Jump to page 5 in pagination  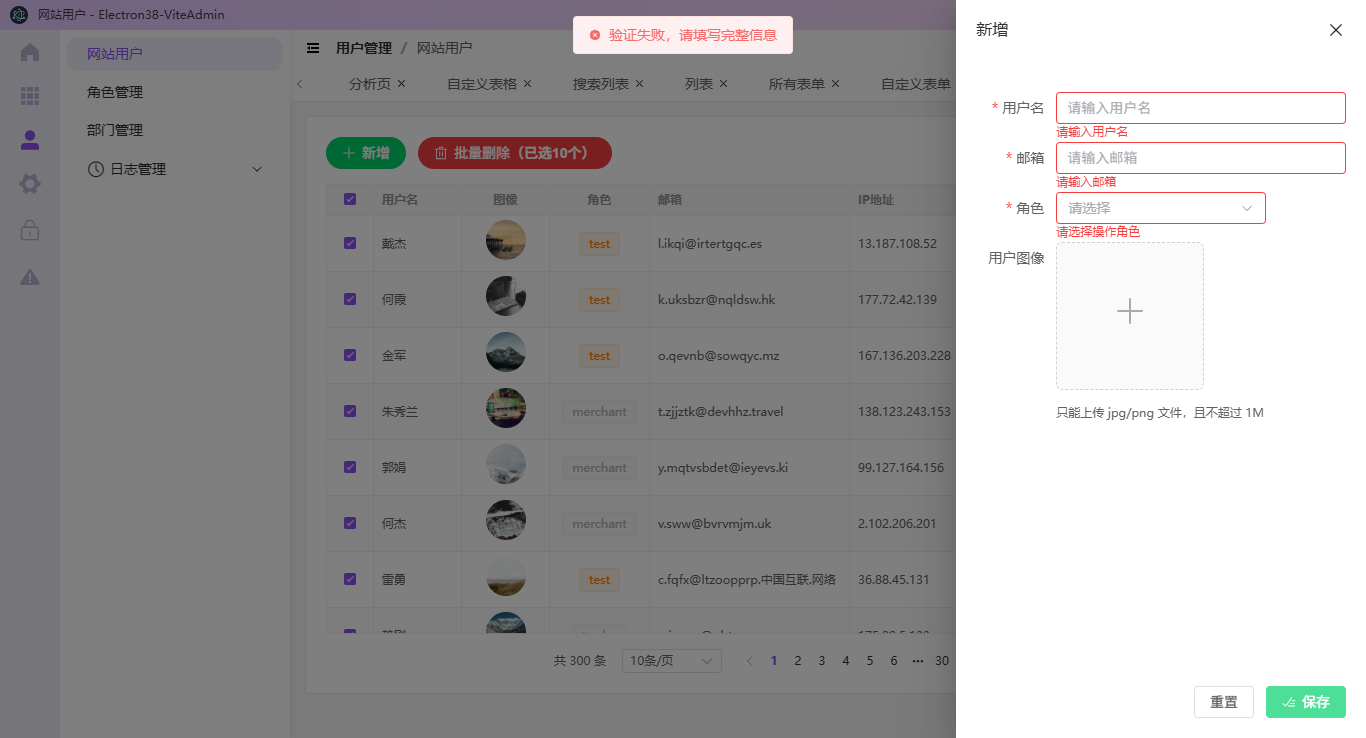(x=869, y=660)
